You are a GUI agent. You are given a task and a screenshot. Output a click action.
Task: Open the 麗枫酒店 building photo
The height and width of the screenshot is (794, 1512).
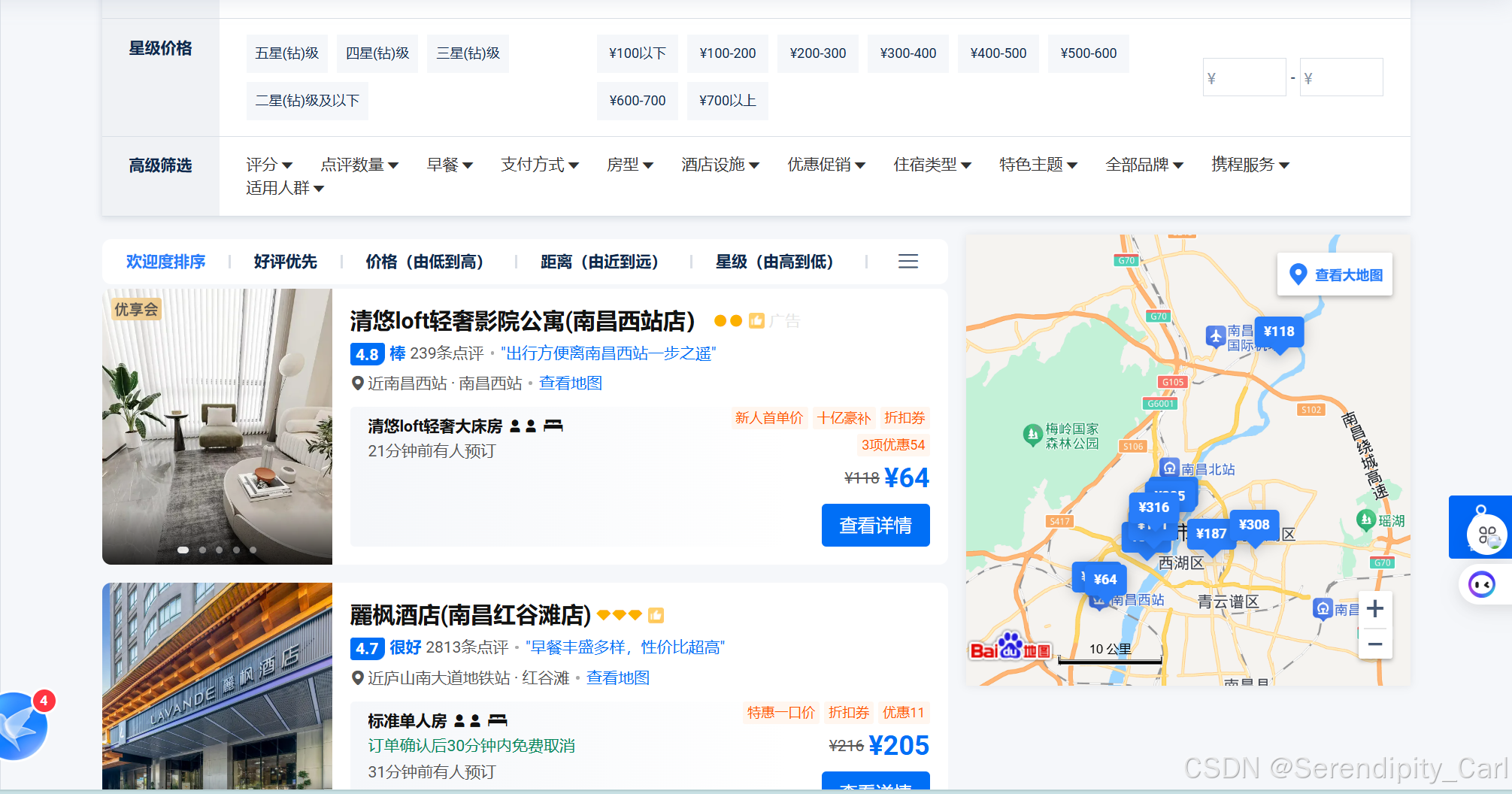pyautogui.click(x=217, y=686)
